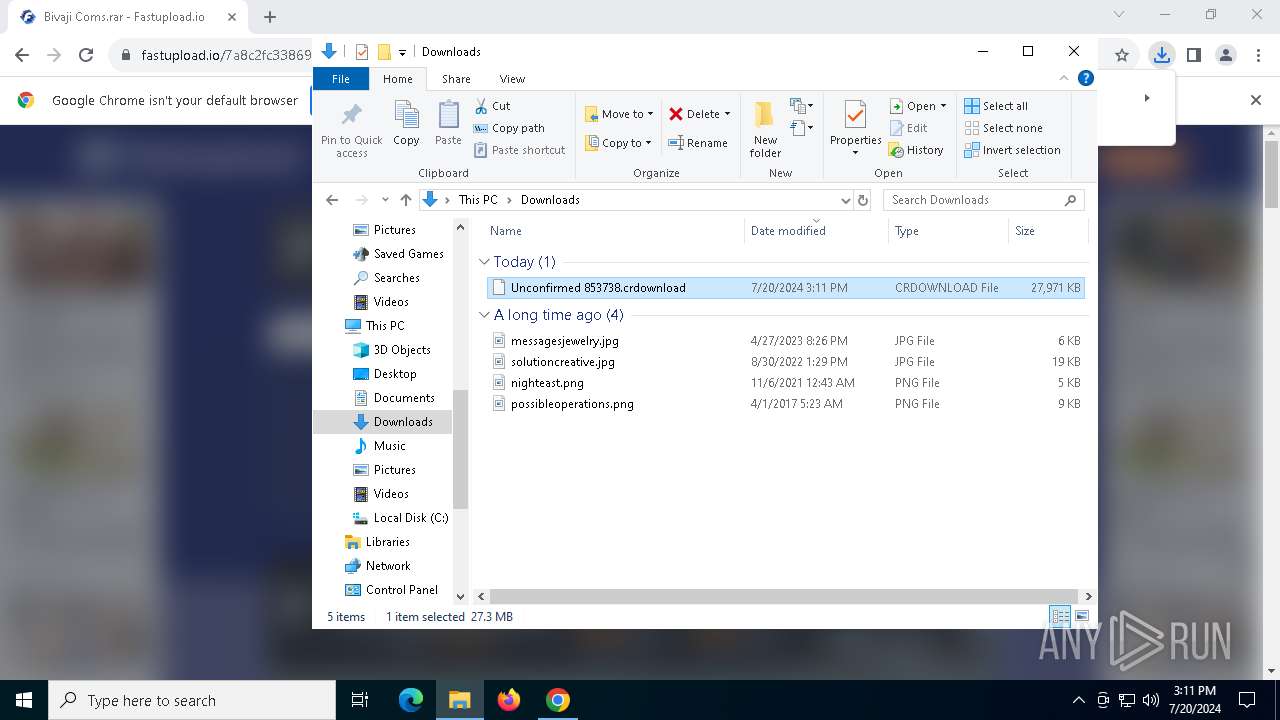Expand the Open button dropdown arrow

tap(943, 106)
